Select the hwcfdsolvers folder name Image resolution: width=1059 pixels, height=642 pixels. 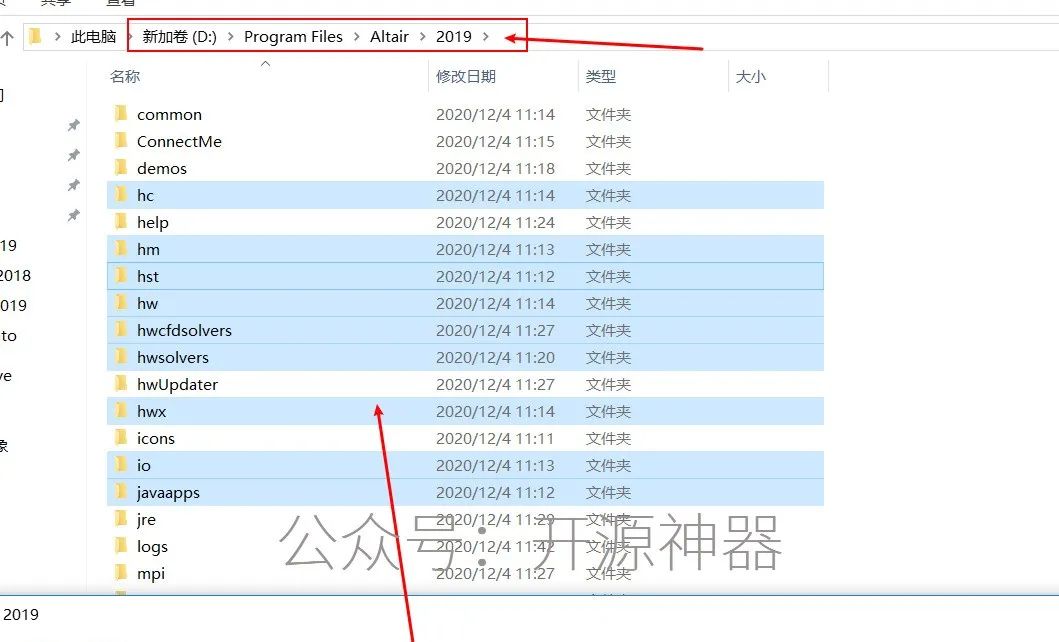coord(184,331)
